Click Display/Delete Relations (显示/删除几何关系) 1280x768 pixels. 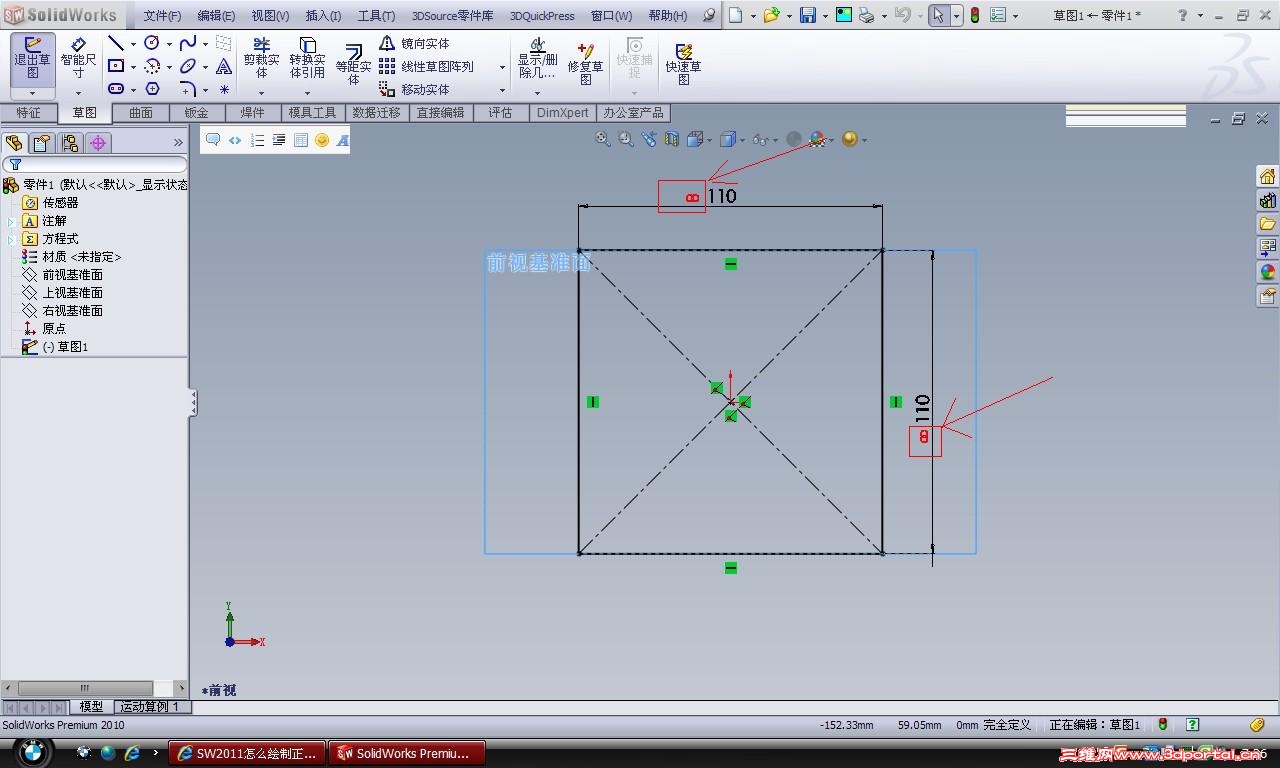tap(537, 59)
